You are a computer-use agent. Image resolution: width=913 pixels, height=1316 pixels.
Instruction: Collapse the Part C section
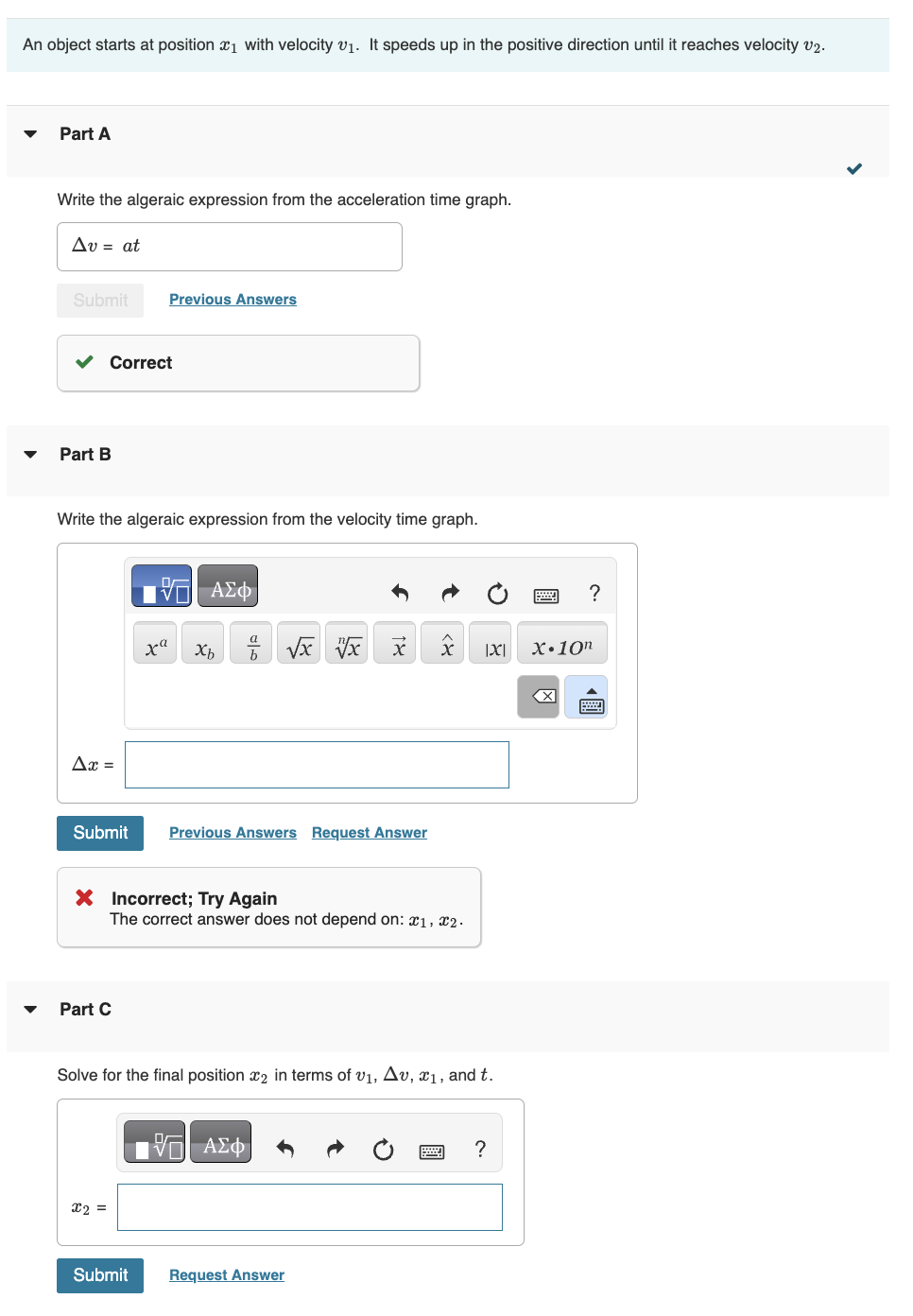[29, 1009]
